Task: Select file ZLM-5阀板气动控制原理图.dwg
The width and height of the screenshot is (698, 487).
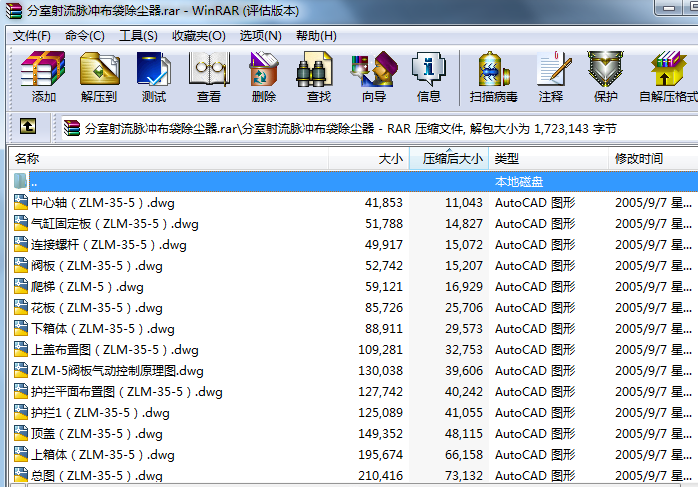Action: coord(117,370)
